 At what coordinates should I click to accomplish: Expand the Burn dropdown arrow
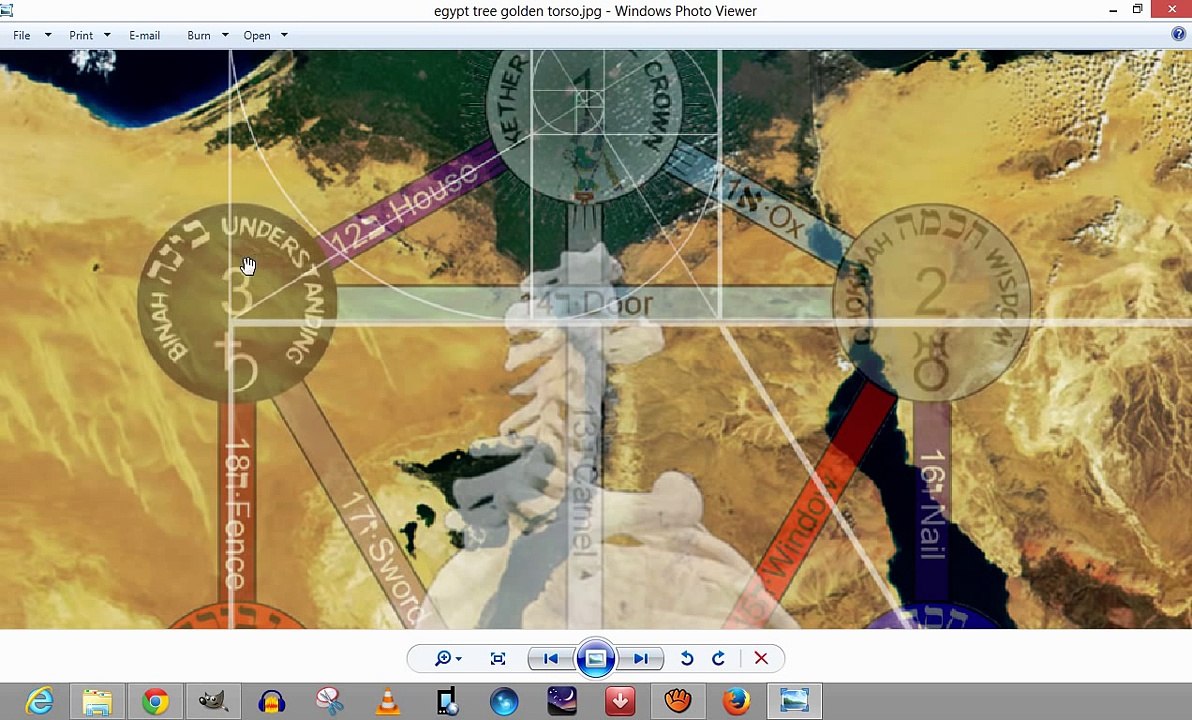pyautogui.click(x=225, y=35)
